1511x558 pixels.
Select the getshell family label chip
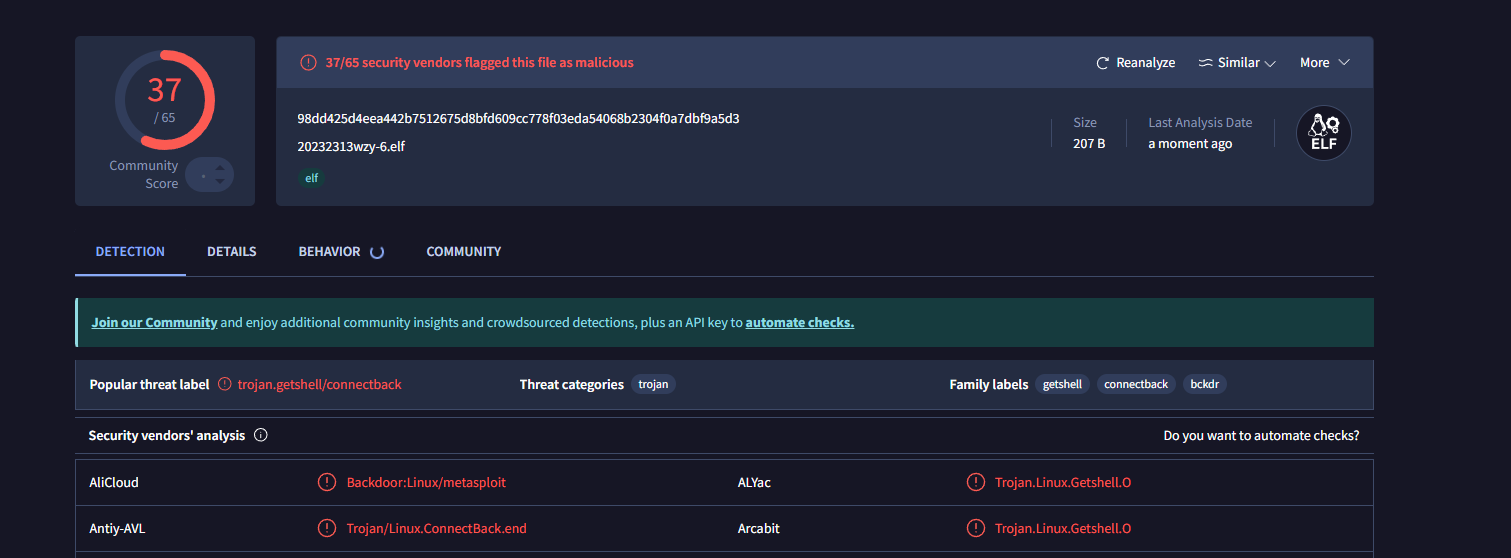[1062, 385]
